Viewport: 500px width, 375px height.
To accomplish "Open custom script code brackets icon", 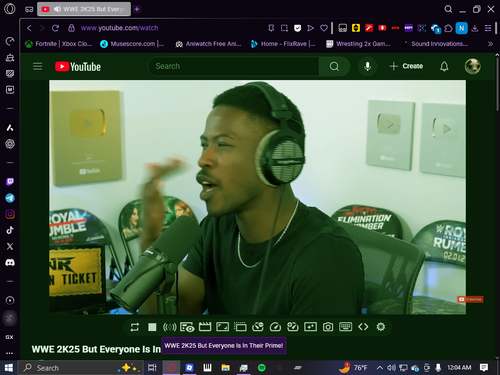I will click(363, 327).
